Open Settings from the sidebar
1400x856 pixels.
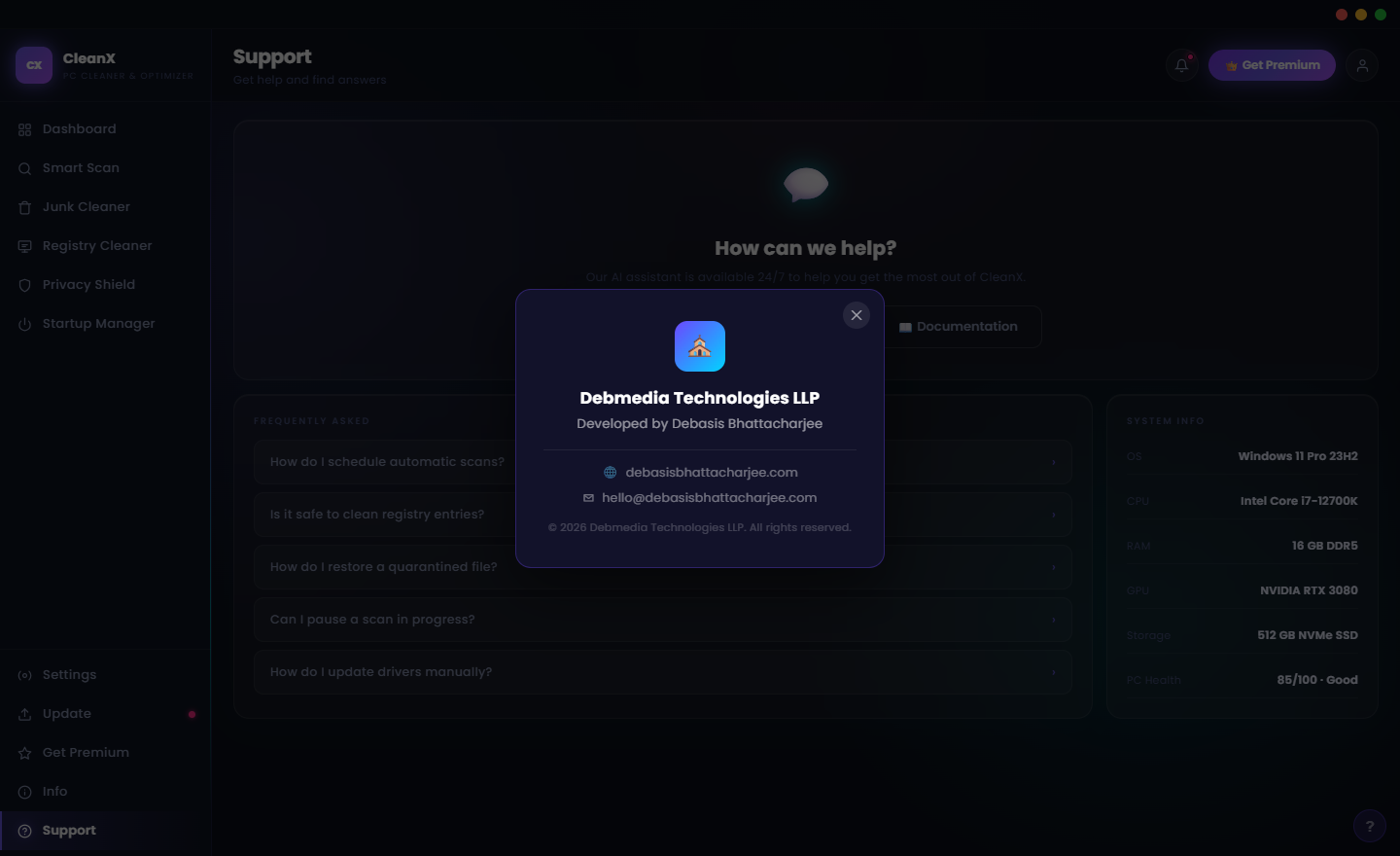(105, 675)
